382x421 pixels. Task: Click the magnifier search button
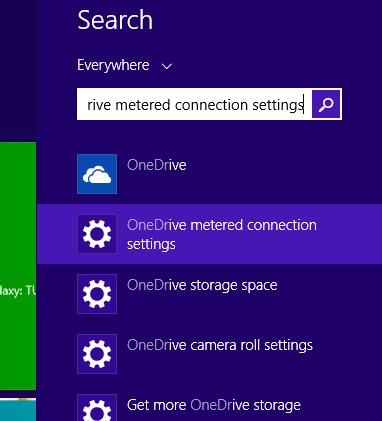(326, 104)
